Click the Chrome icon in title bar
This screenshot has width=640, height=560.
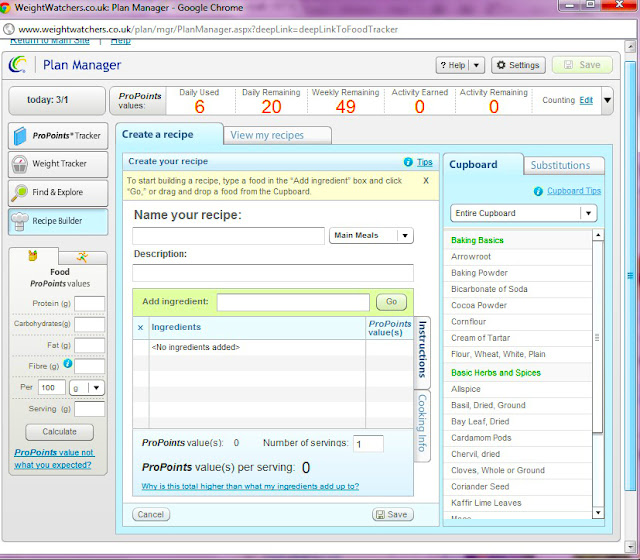pos(5,8)
